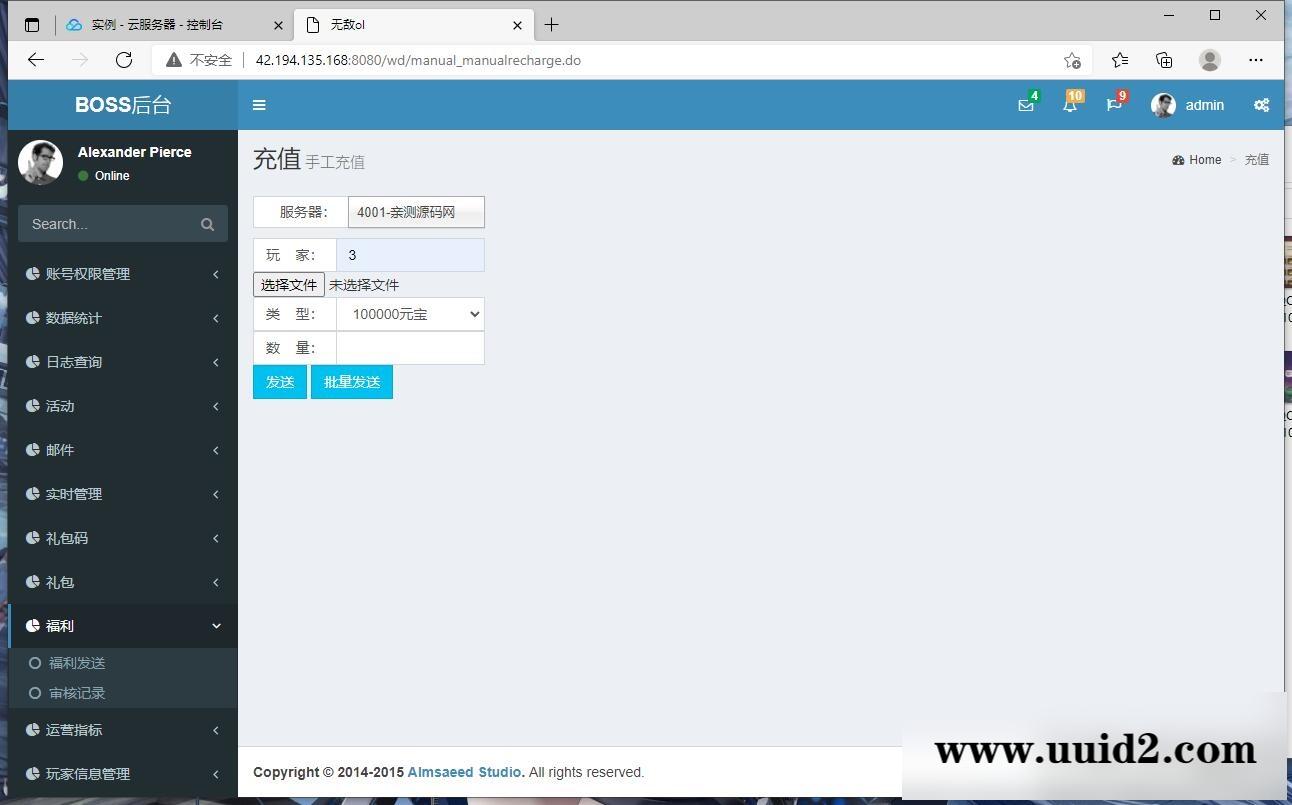
Task: Click the search magnifier in the sidebar
Action: click(x=207, y=224)
